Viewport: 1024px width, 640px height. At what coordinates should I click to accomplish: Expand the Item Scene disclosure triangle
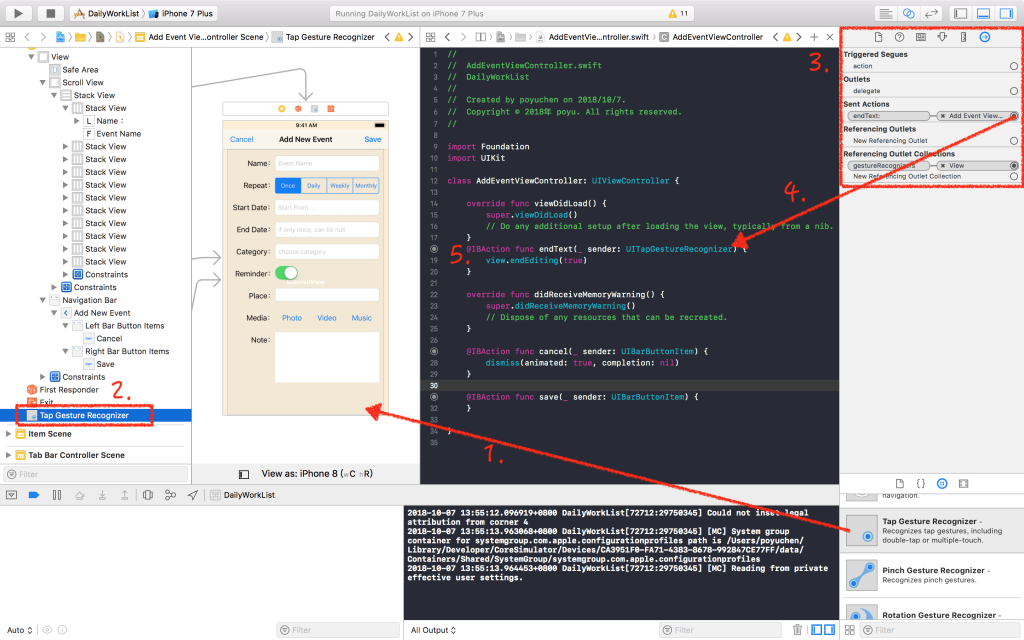click(8, 434)
